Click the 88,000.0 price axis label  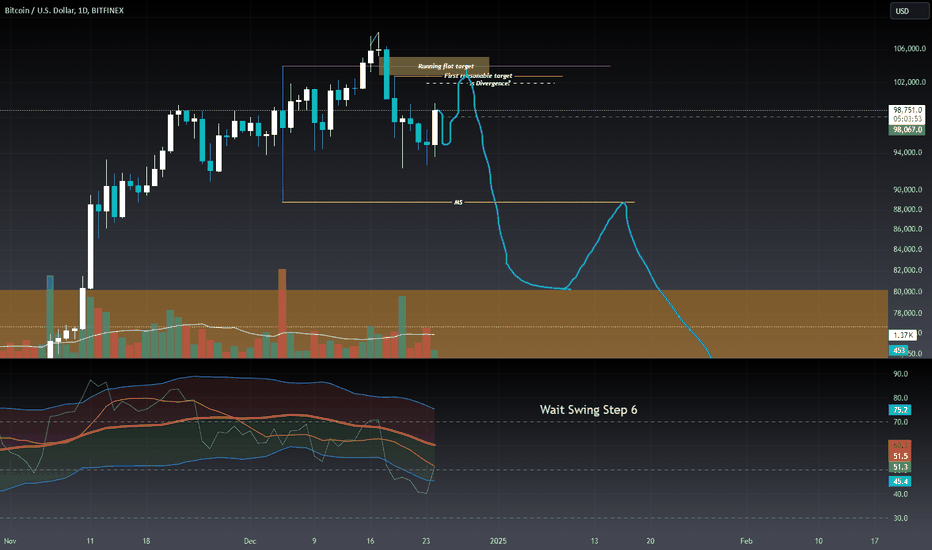(909, 209)
